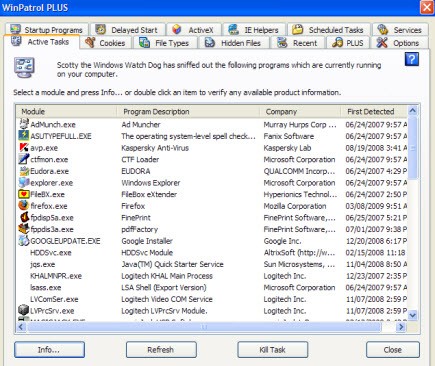Select the lsass.exe row
The image size is (435, 366).
(x=212, y=288)
